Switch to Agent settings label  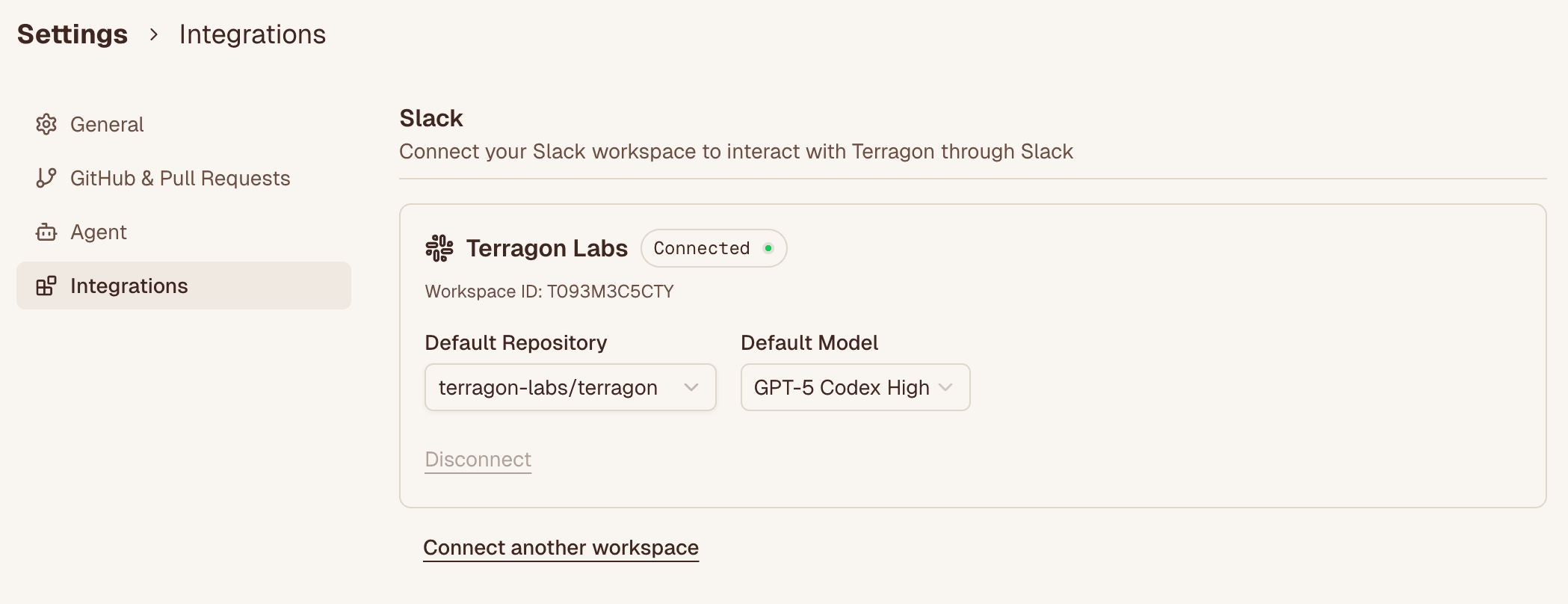[x=99, y=232]
